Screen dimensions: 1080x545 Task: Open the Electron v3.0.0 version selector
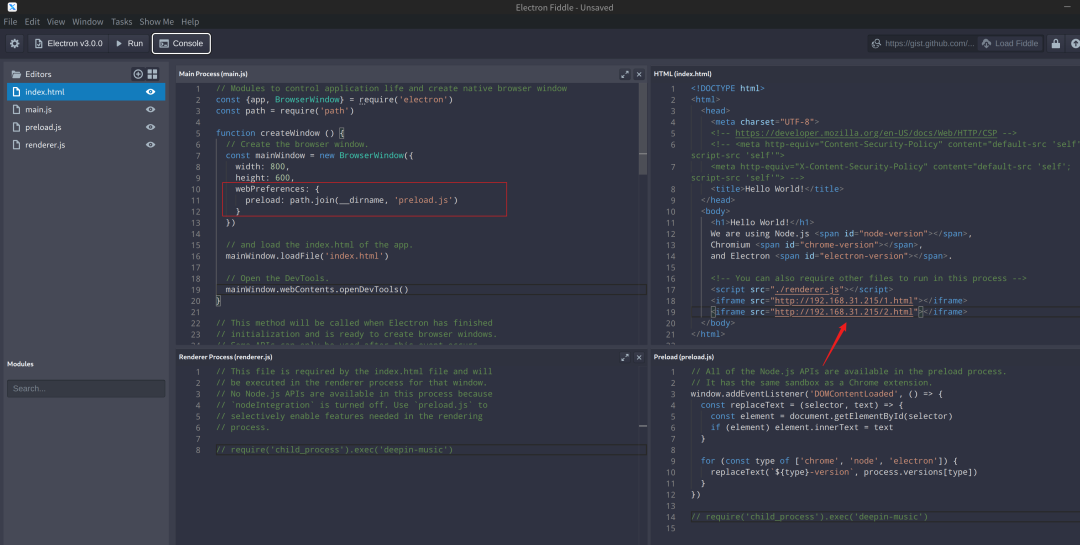click(x=68, y=43)
